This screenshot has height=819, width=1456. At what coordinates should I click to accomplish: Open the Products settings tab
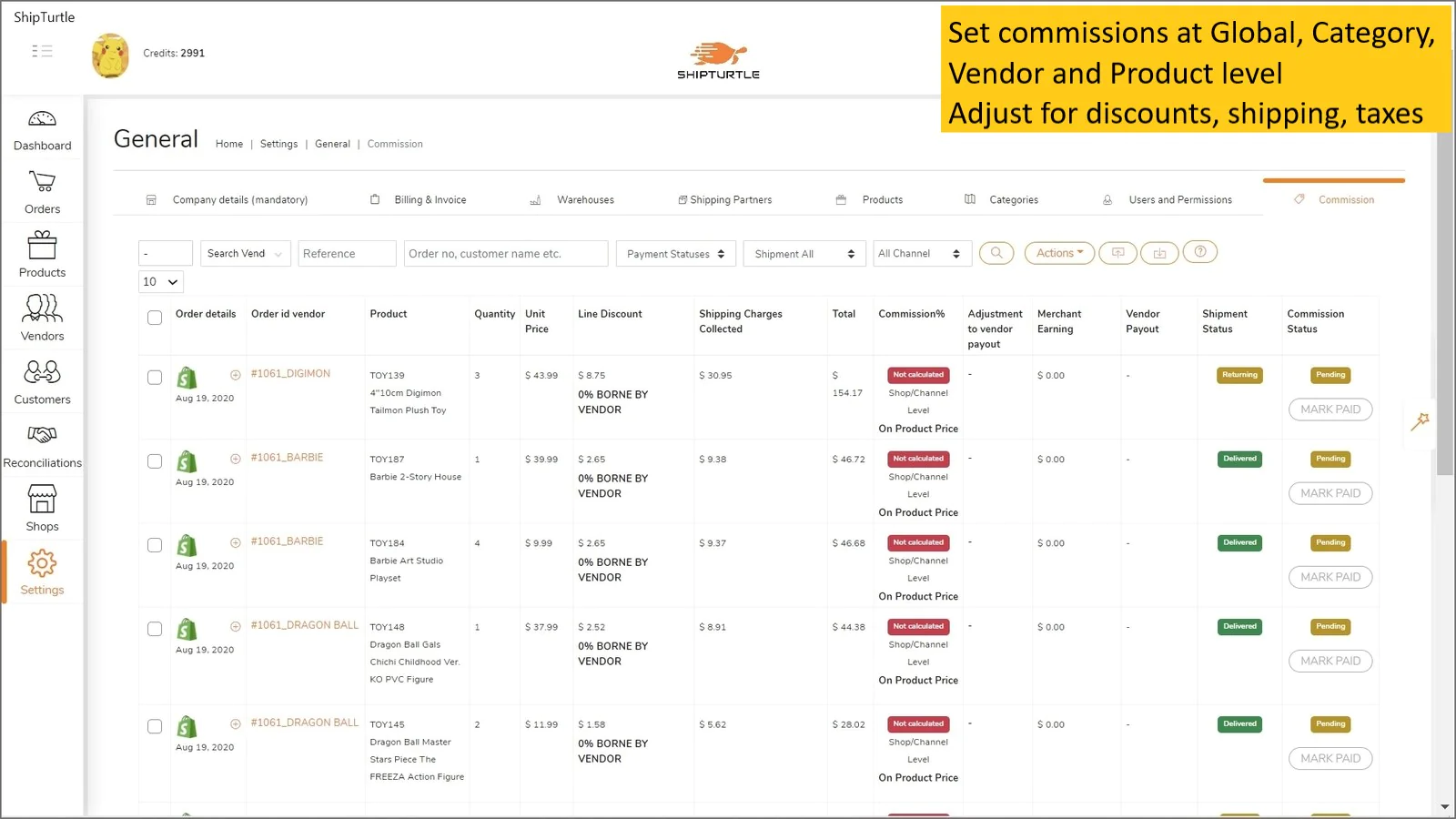870,199
